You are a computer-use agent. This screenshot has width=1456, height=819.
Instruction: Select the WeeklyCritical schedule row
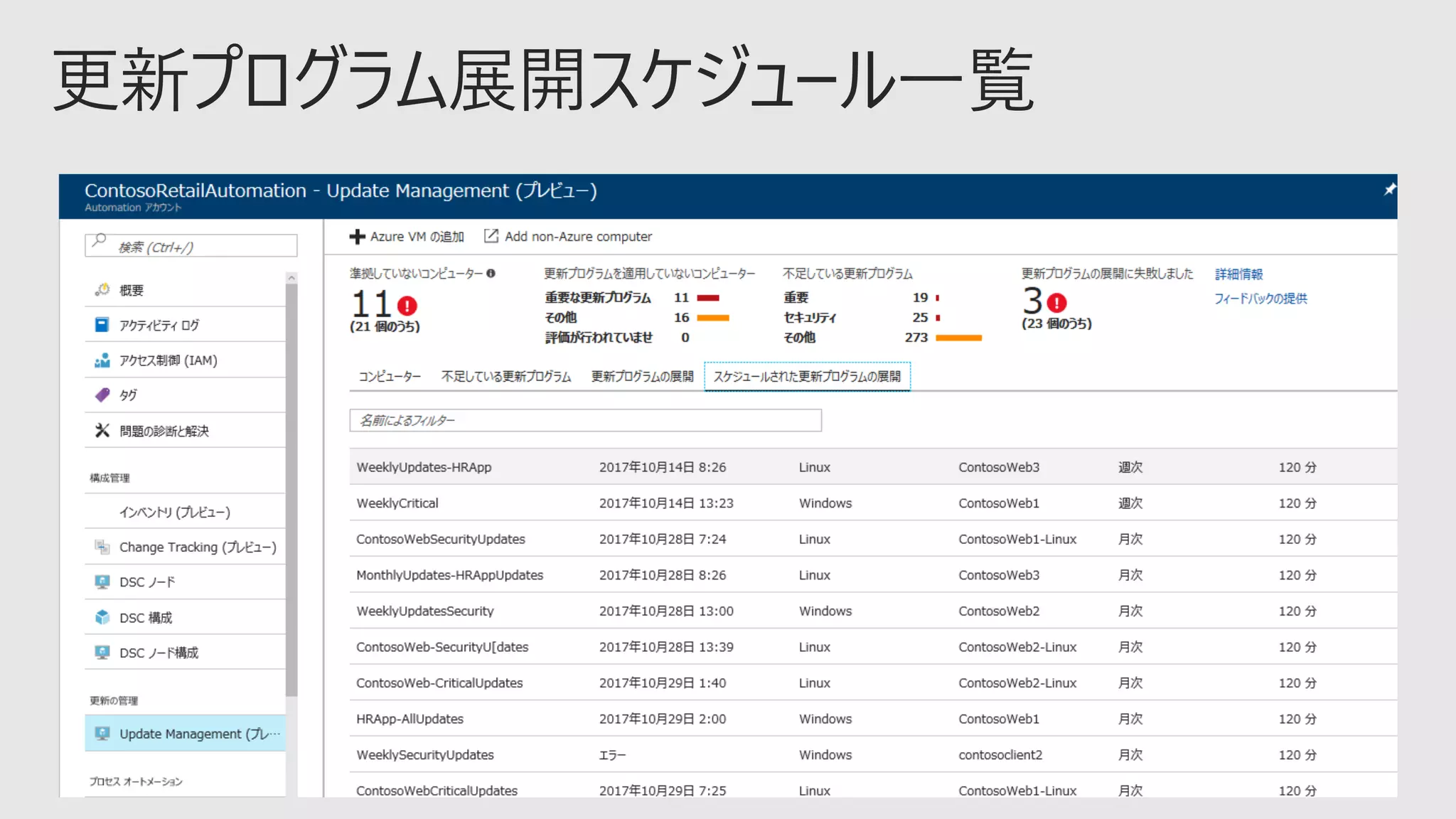coord(398,503)
